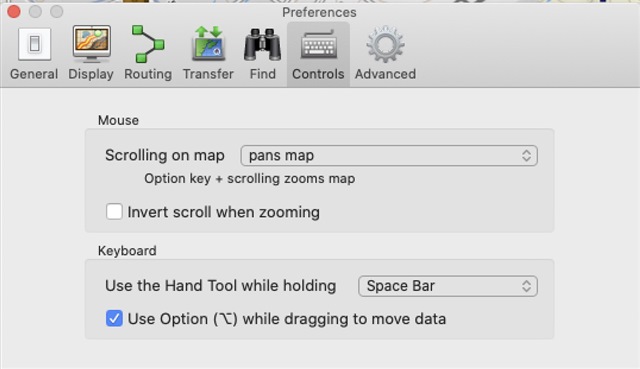Enable Invert scroll when zooming checkbox
This screenshot has height=369, width=640.
click(x=114, y=212)
